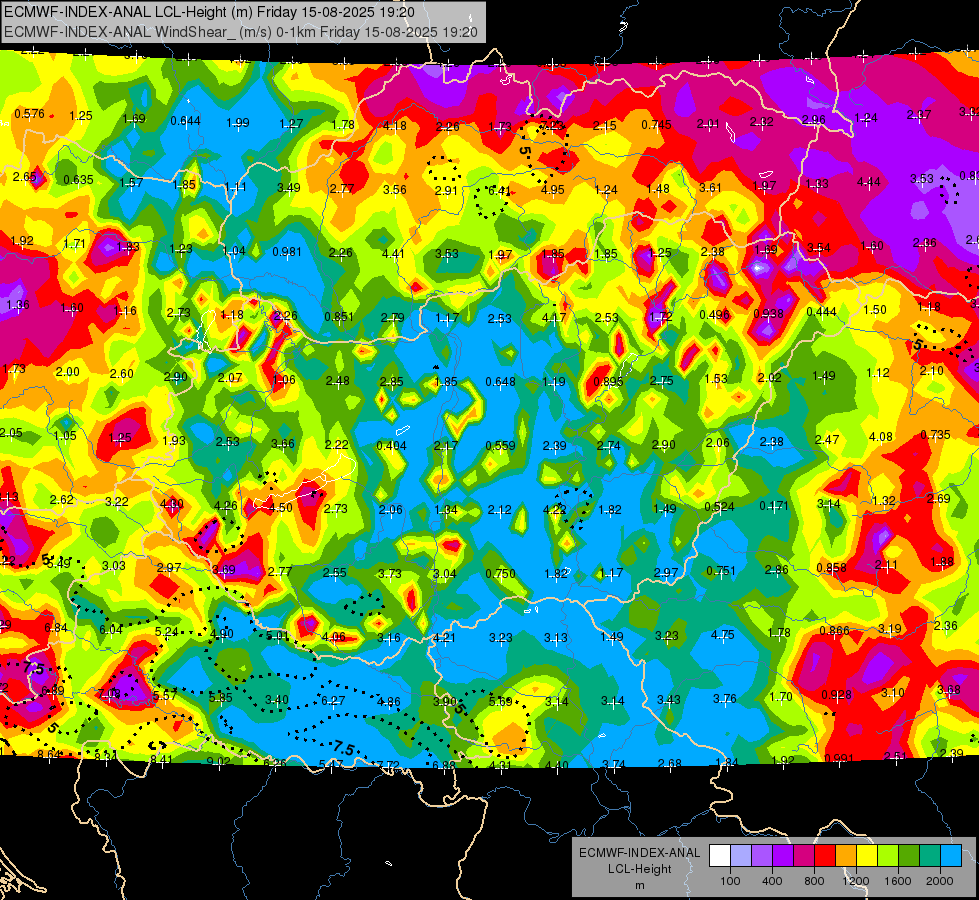Viewport: 979px width, 900px height.
Task: Click the map value 4.75
Action: click(723, 635)
